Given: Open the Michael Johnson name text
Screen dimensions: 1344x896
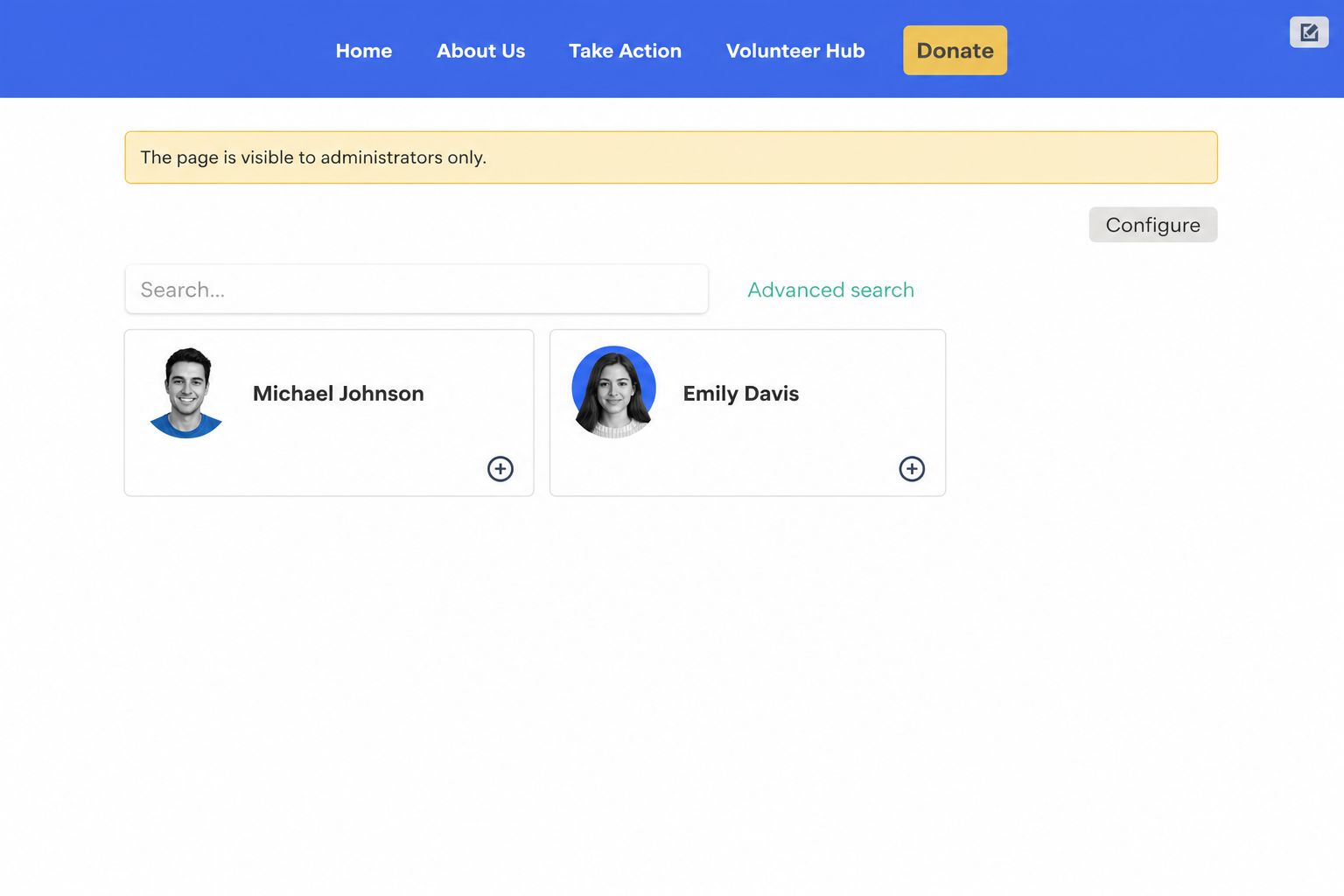Looking at the screenshot, I should [339, 394].
